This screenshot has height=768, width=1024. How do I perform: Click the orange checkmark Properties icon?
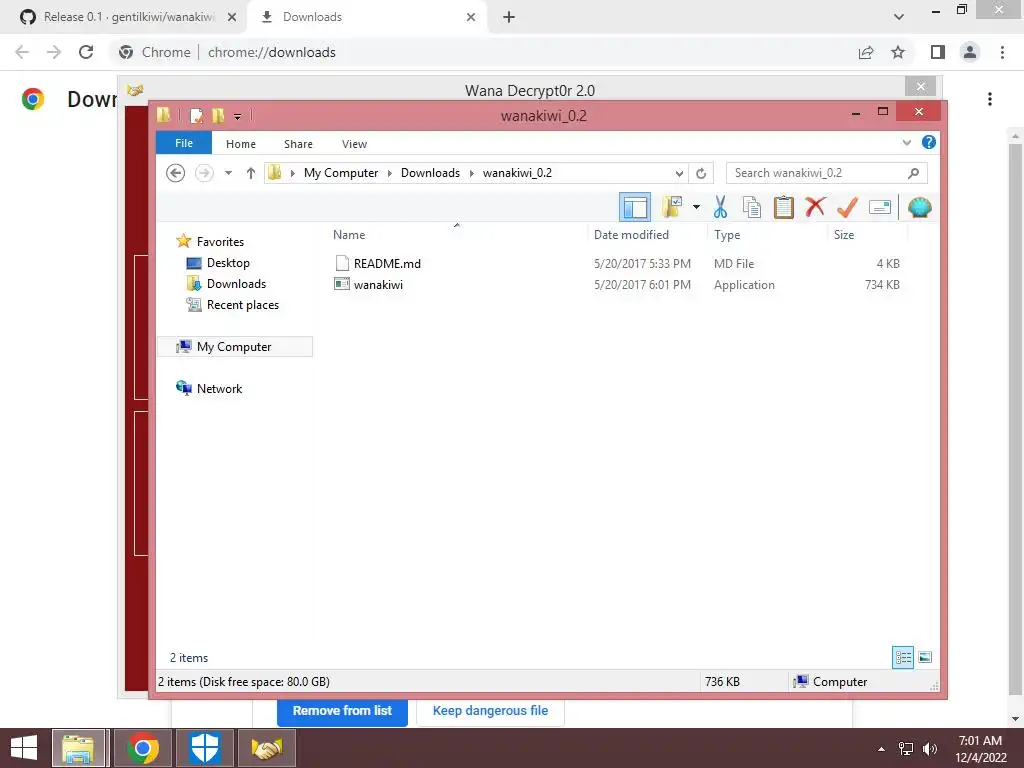pyautogui.click(x=847, y=207)
